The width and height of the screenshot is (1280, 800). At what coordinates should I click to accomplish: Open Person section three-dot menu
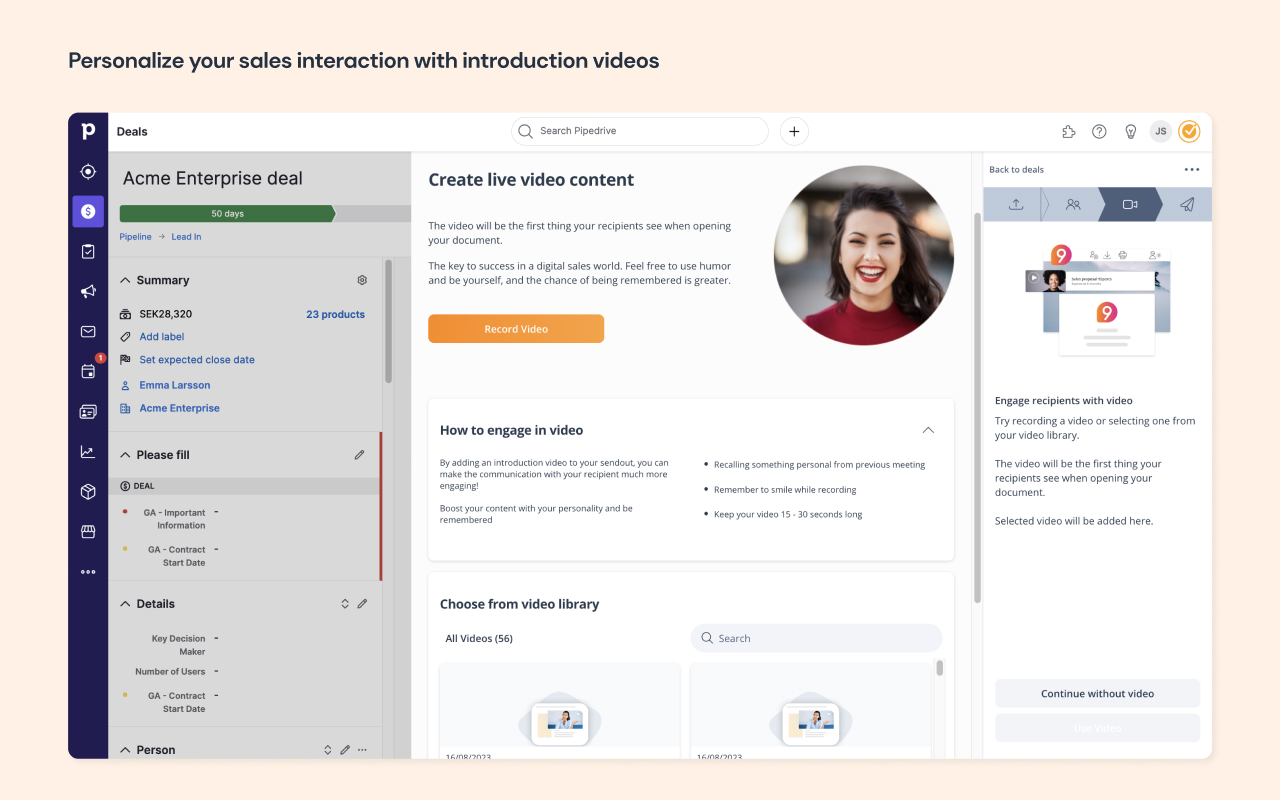[x=362, y=750]
